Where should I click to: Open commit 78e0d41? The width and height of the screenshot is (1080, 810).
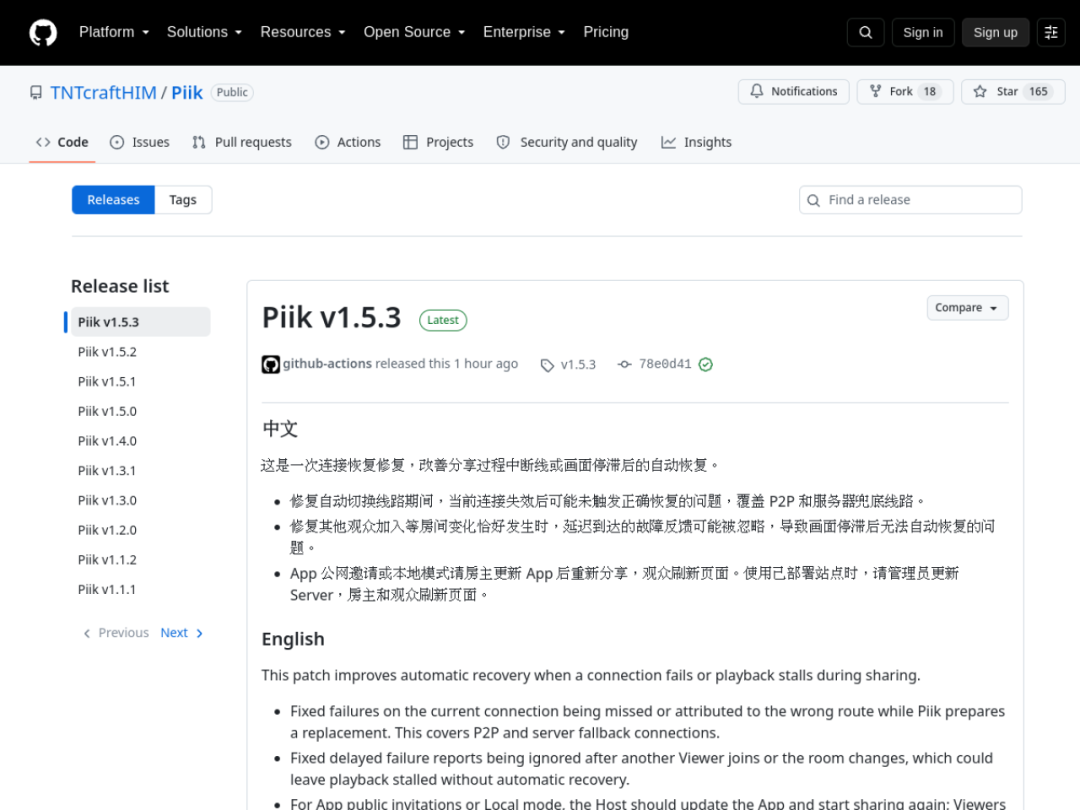(665, 364)
